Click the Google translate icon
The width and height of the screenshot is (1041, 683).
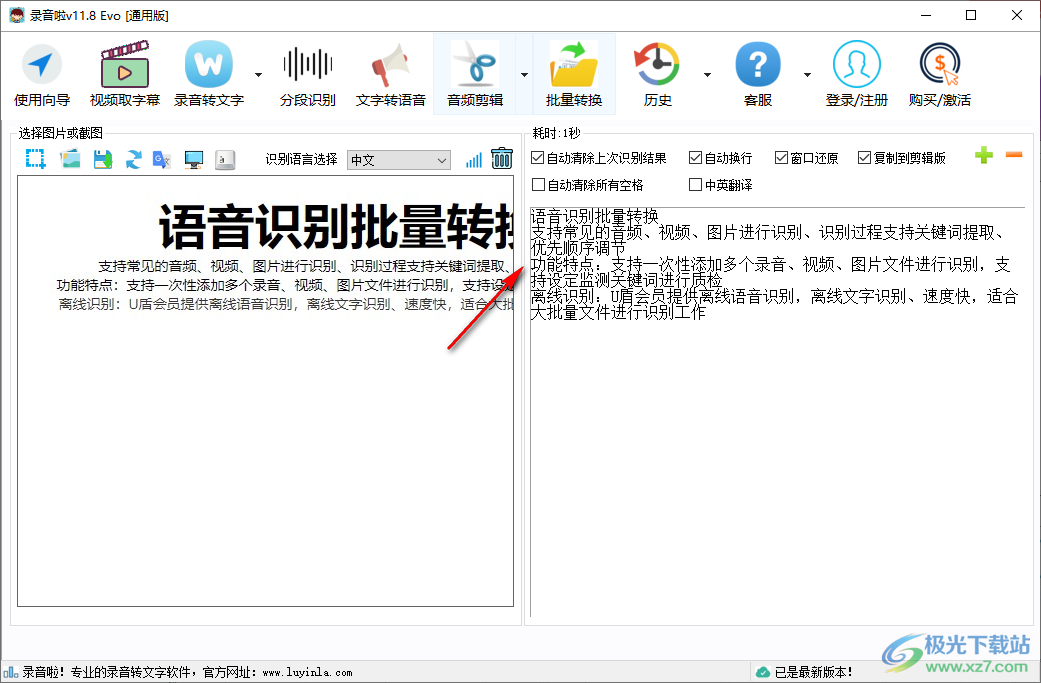[162, 159]
